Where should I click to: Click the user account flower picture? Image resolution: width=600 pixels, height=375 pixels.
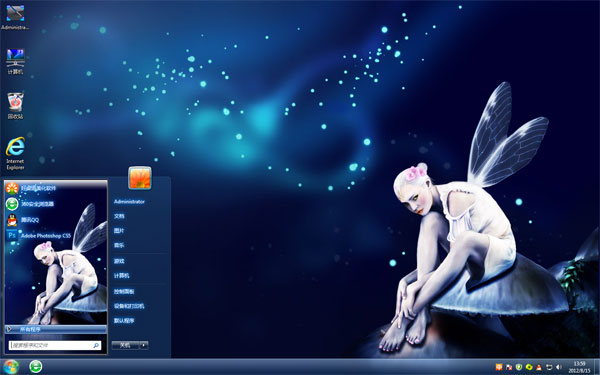[x=140, y=178]
